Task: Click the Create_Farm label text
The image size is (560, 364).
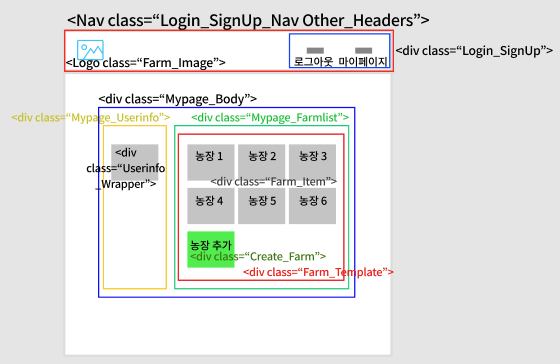Action: point(258,256)
